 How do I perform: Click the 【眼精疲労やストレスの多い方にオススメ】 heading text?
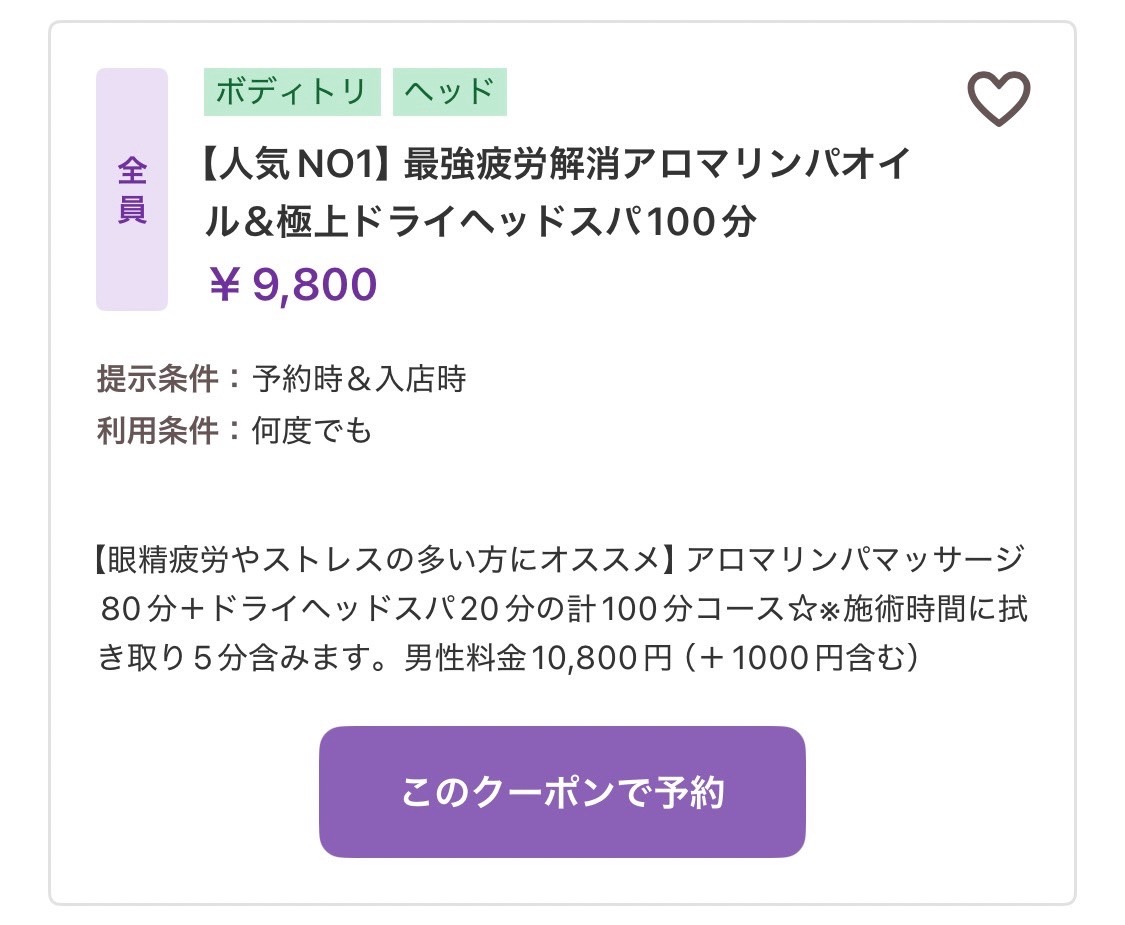click(387, 560)
